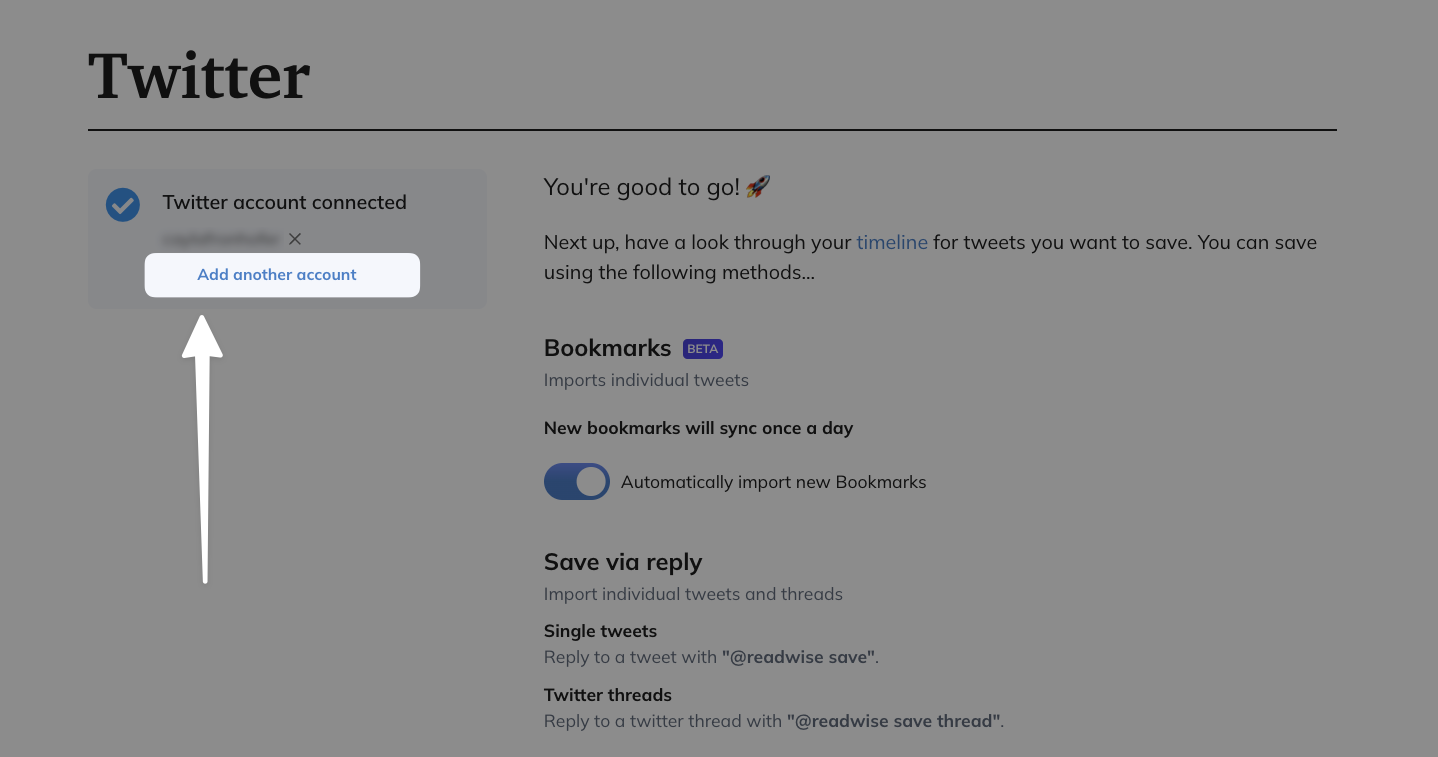The height and width of the screenshot is (757, 1438).
Task: Select the Bookmarks section heading
Action: coord(607,348)
